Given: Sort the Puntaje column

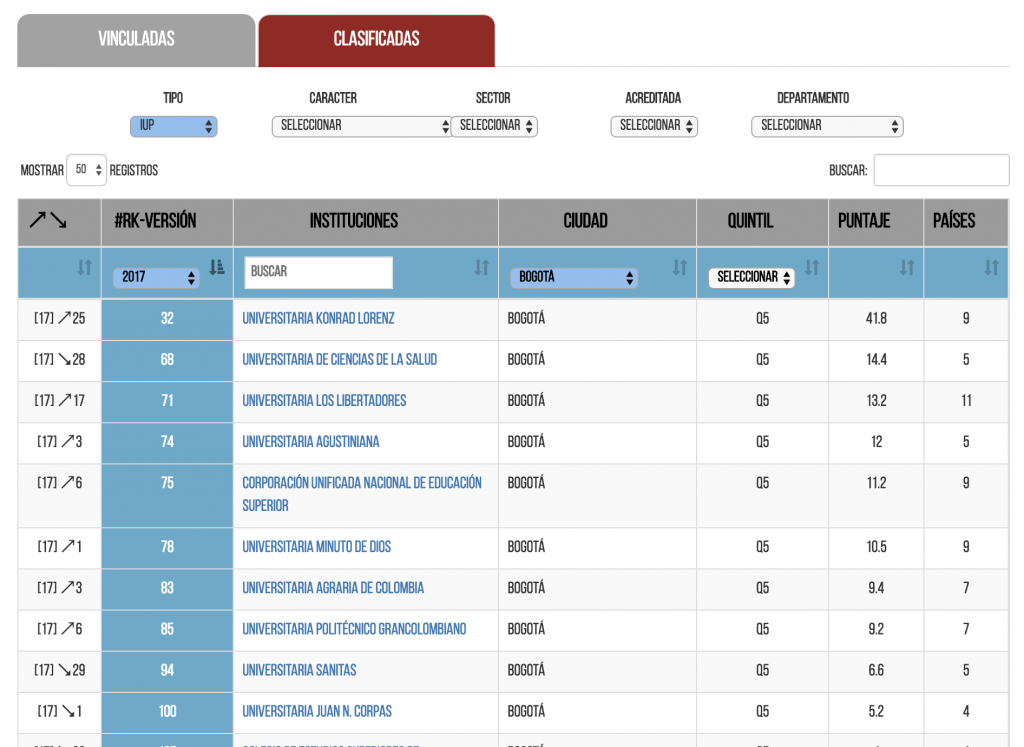Looking at the screenshot, I should (907, 267).
